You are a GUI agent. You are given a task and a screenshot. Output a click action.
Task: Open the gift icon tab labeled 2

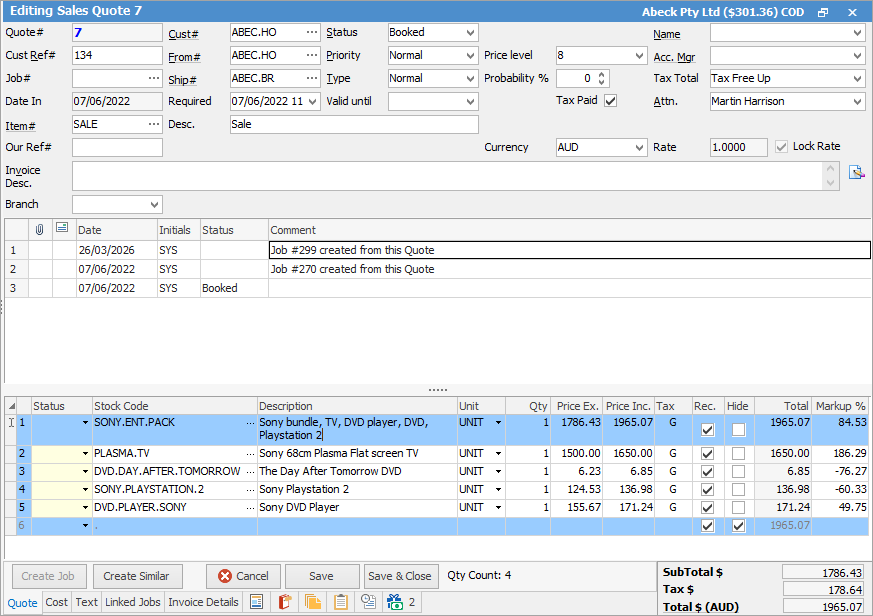pyautogui.click(x=400, y=602)
